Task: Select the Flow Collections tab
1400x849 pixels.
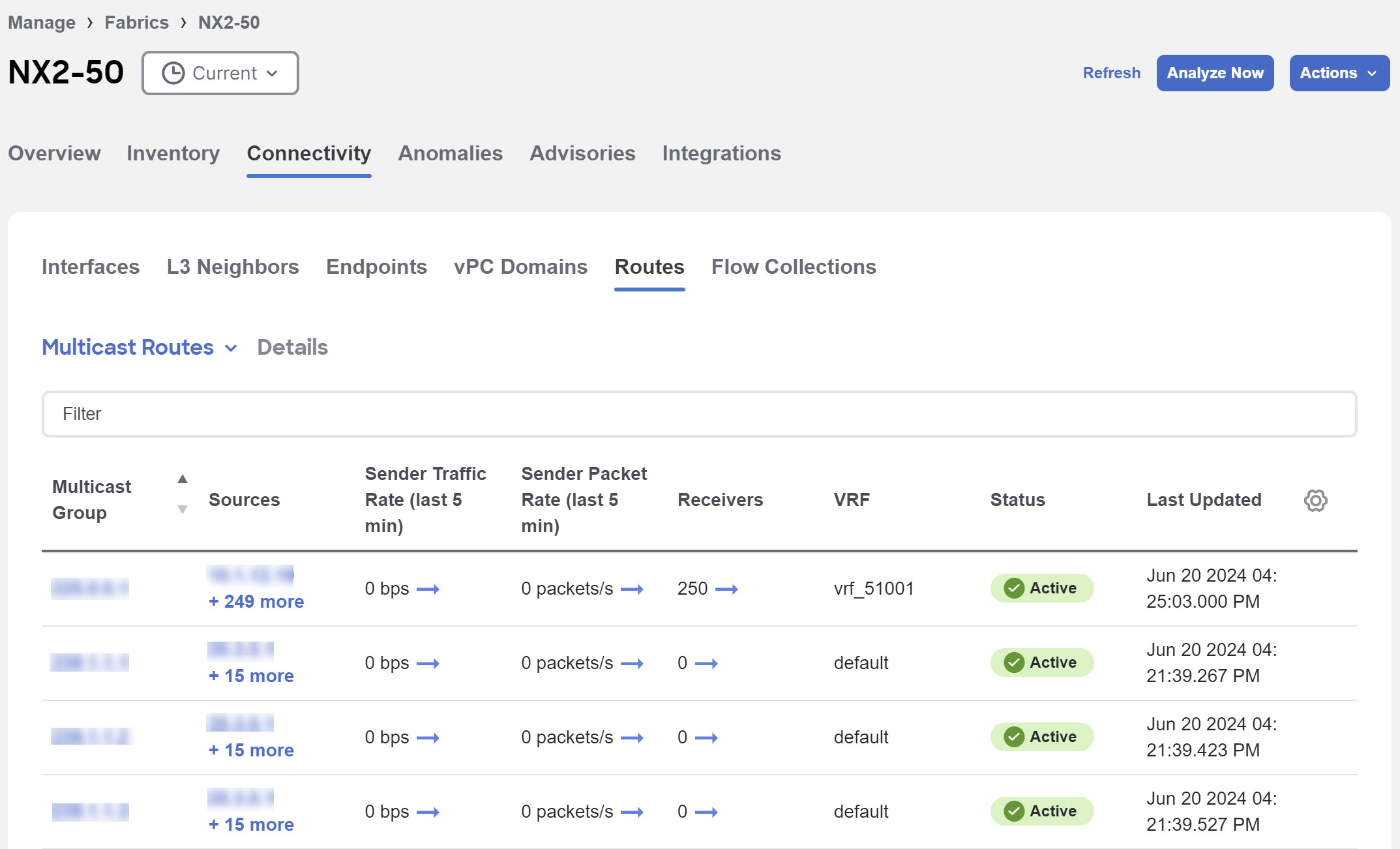Action: click(793, 266)
